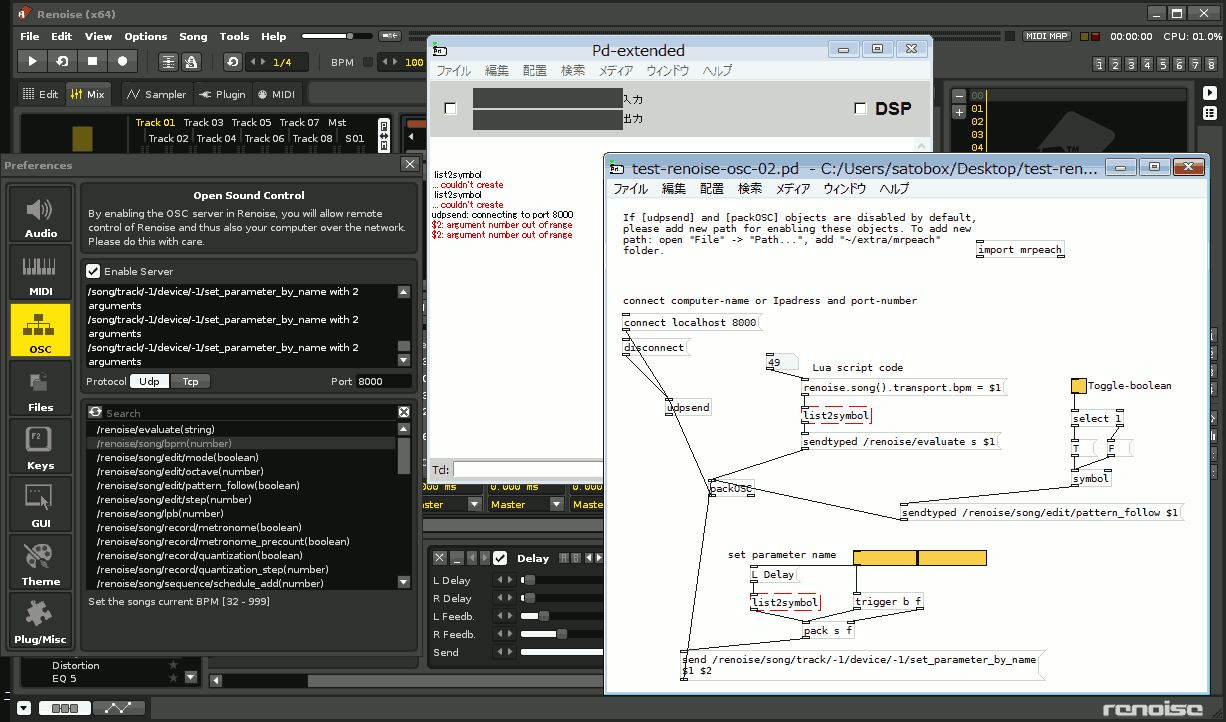This screenshot has height=722, width=1226.
Task: Click the MIDI MAP button
Action: 1047,36
